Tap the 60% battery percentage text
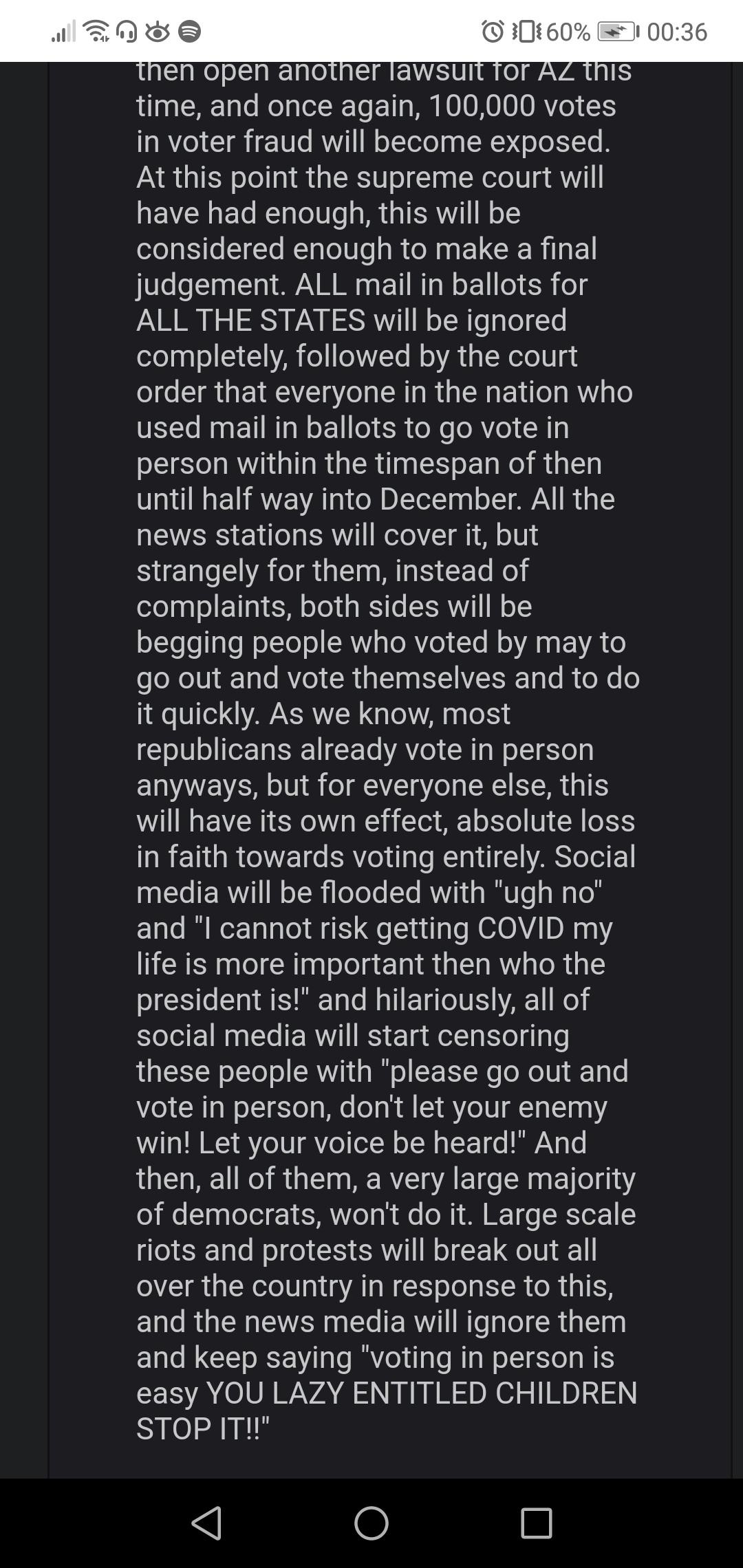The image size is (743, 1568). click(x=570, y=32)
